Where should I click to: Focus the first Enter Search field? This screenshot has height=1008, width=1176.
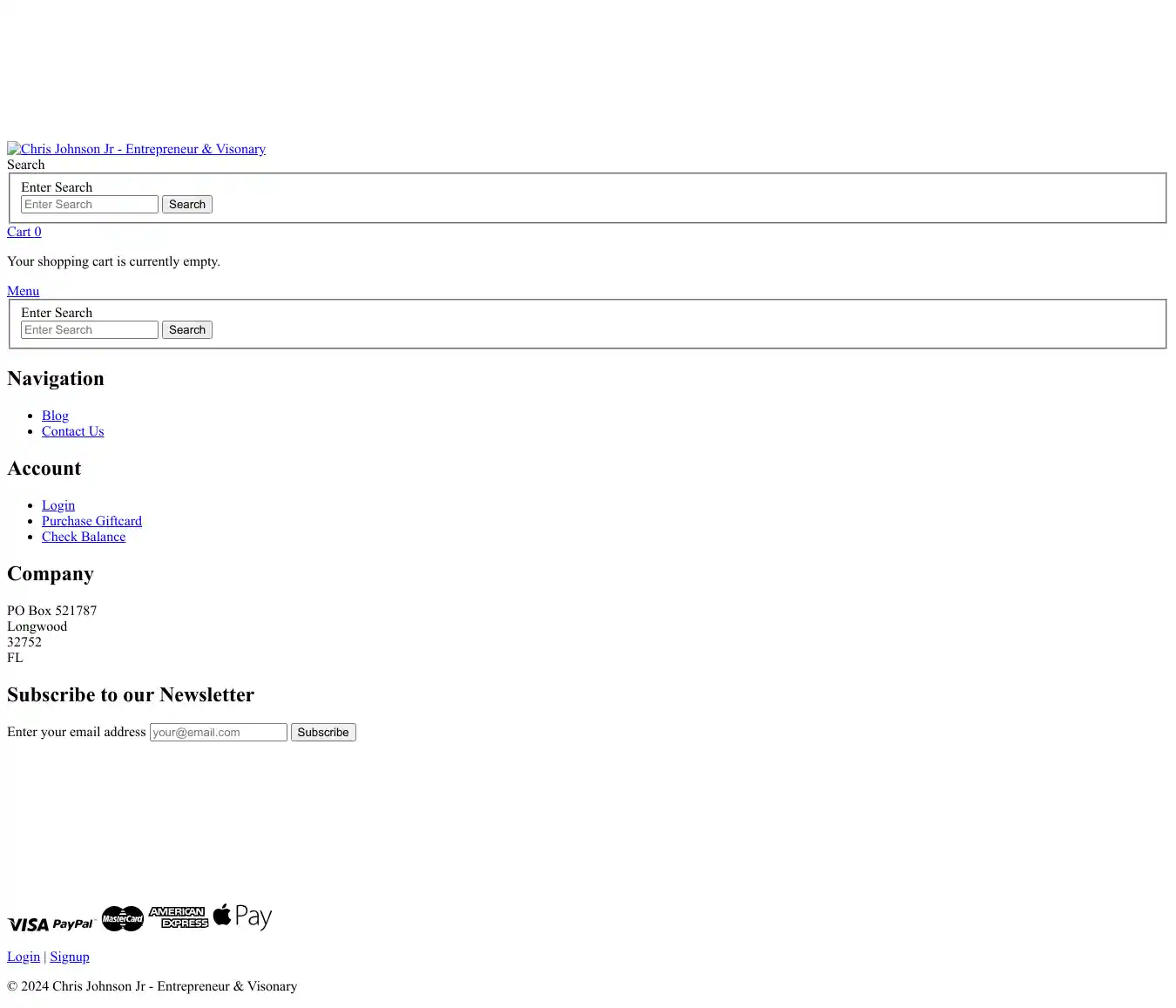click(90, 205)
